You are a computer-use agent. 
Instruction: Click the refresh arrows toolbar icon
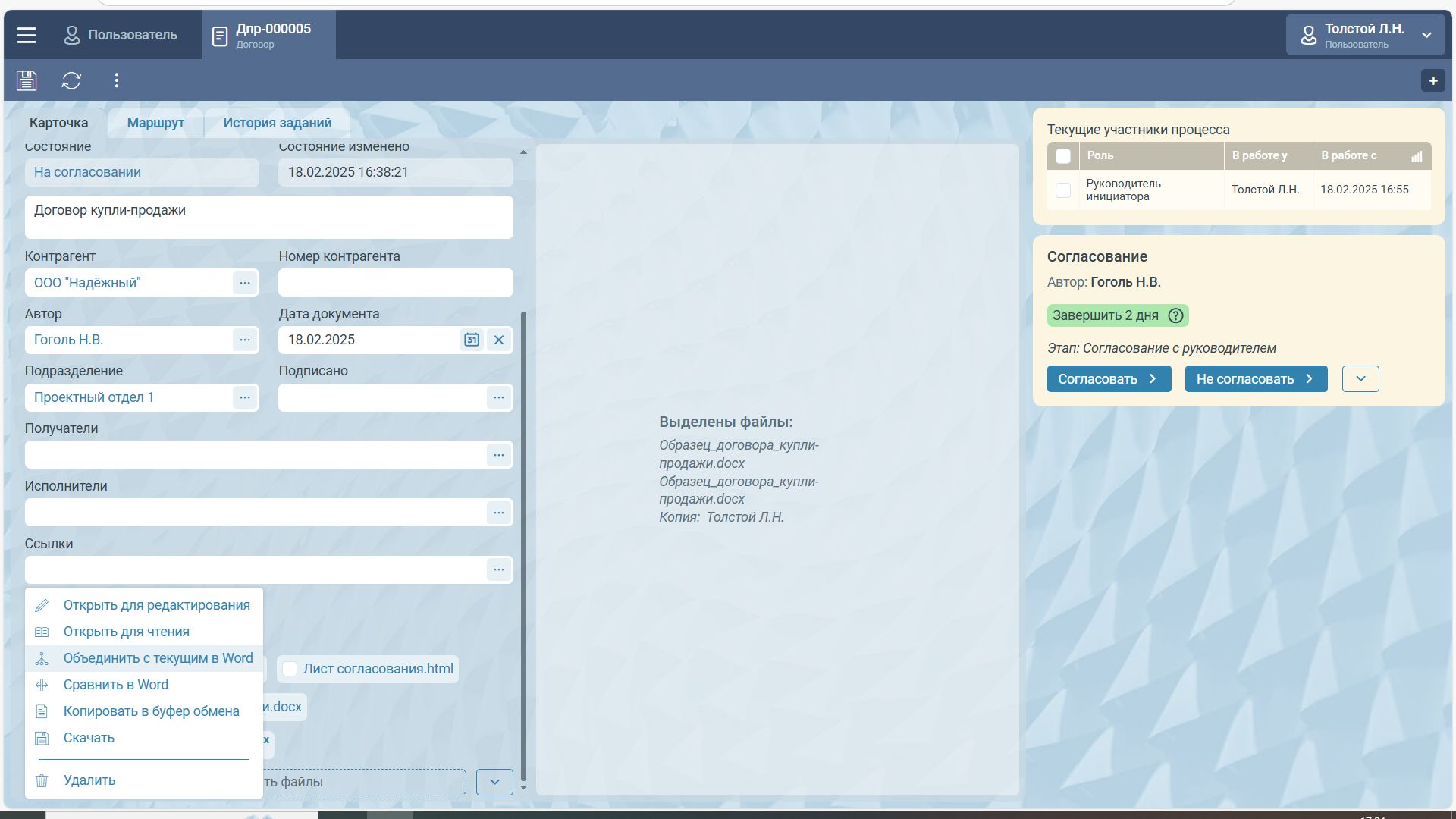point(71,80)
